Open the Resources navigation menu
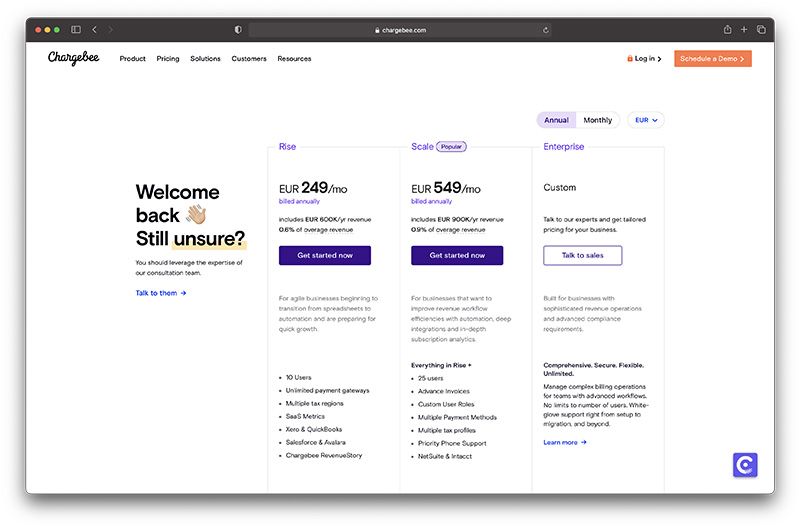Screen dimensions: 800x528 (294, 59)
